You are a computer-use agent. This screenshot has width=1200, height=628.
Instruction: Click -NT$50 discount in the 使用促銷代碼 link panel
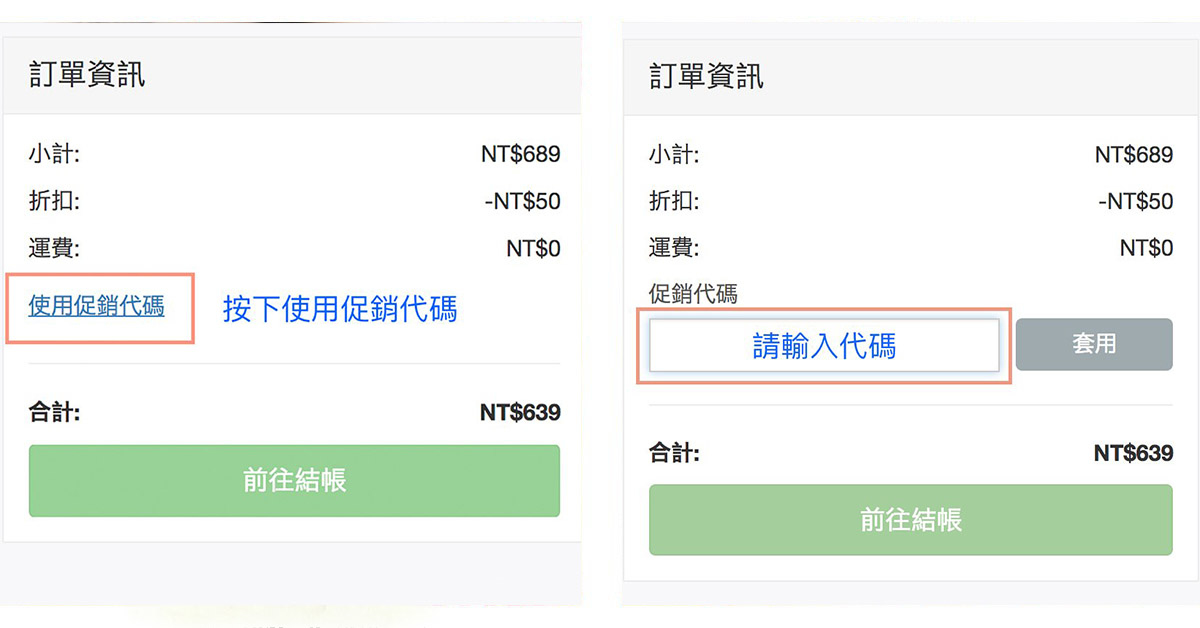(522, 201)
